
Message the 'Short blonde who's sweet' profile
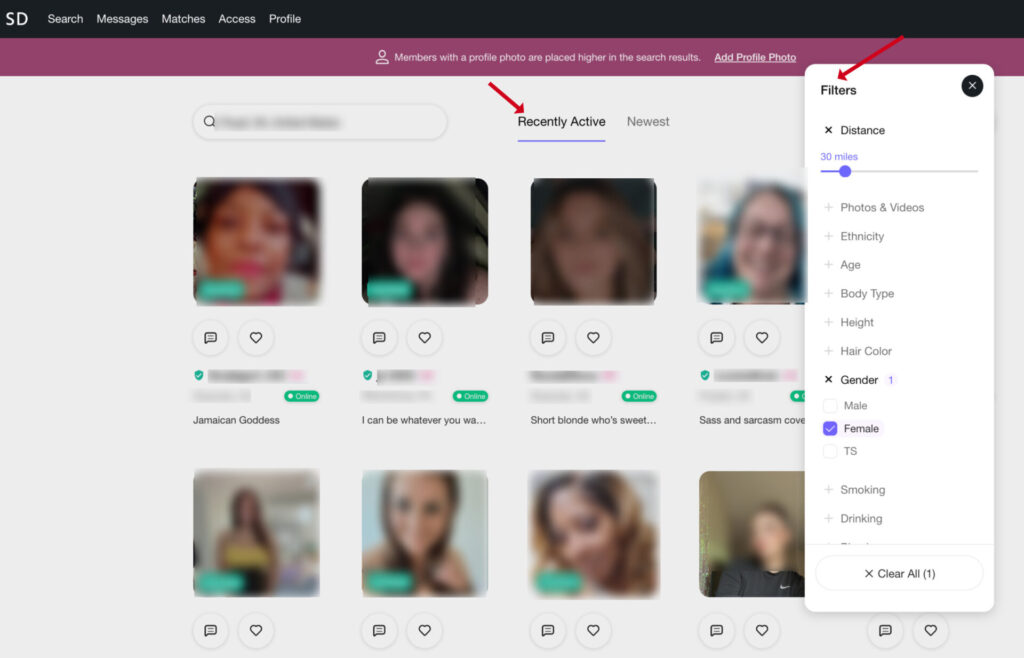(x=547, y=338)
